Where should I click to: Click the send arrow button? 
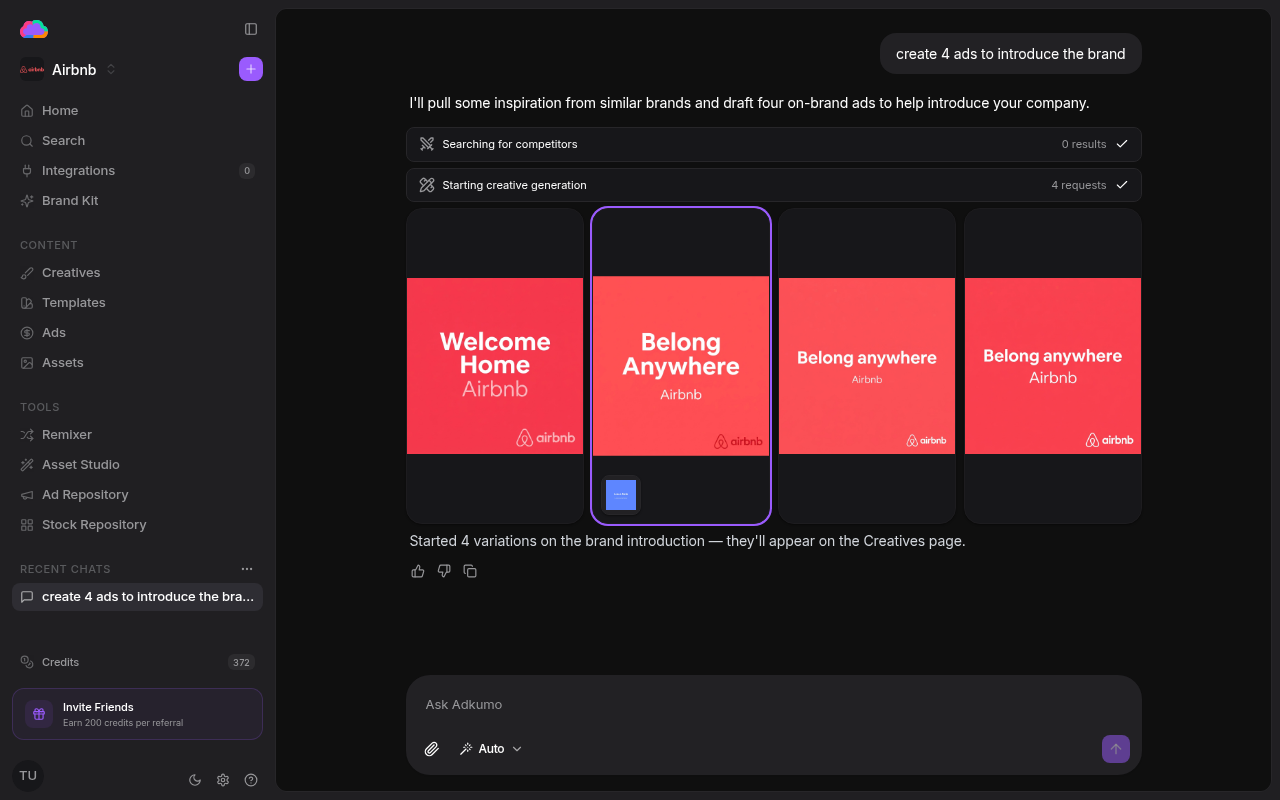1116,749
